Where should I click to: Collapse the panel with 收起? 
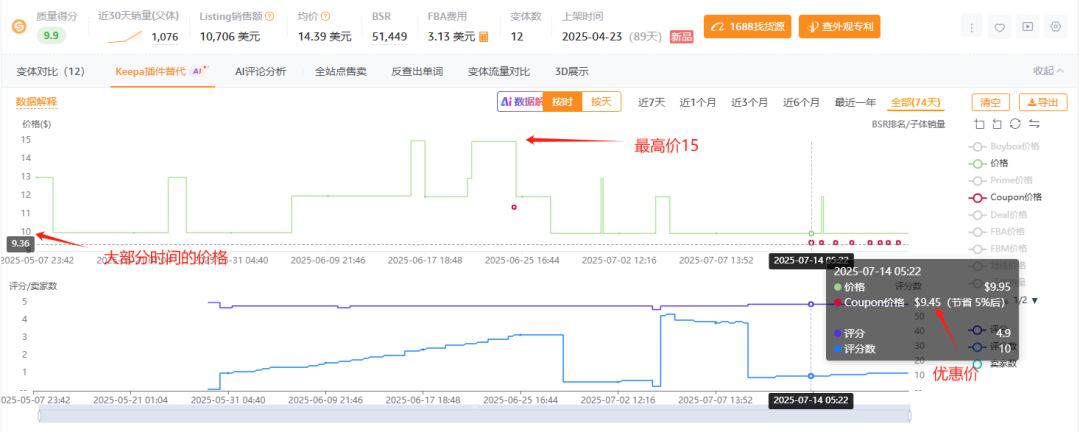(1049, 71)
